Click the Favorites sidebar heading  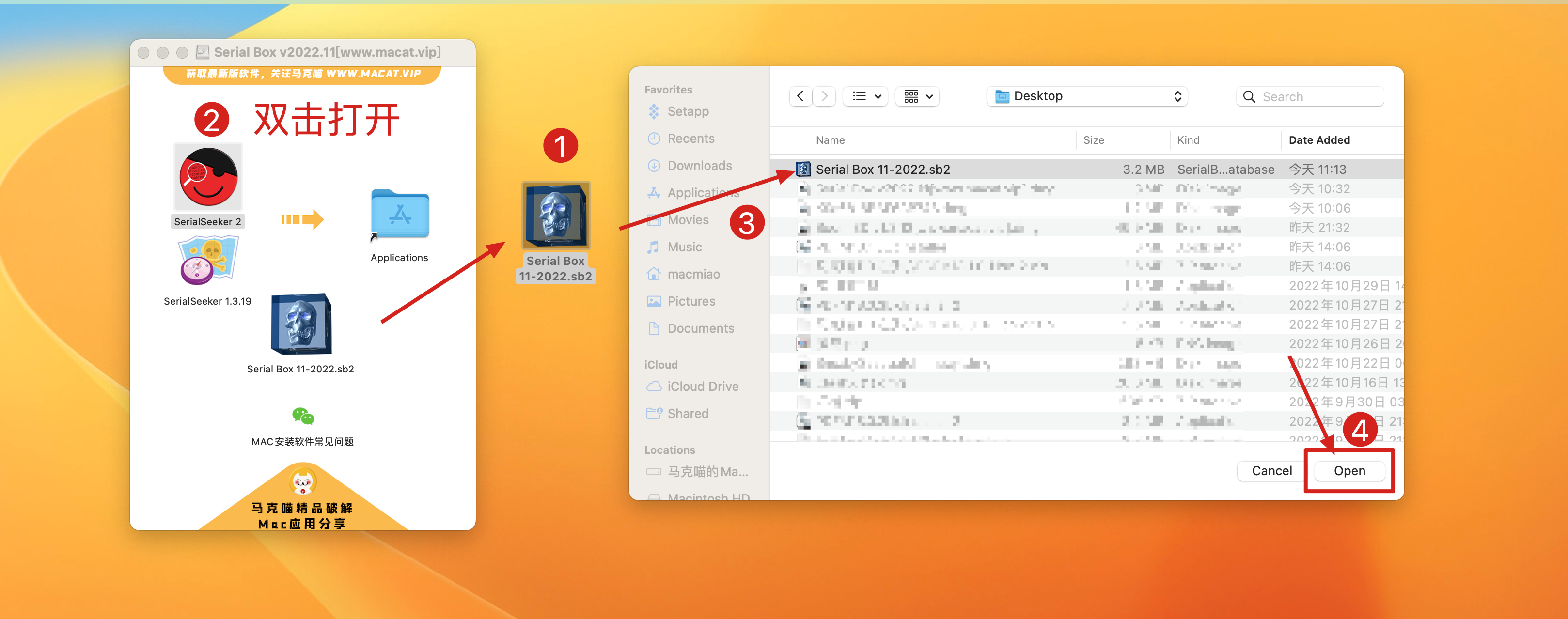[668, 90]
